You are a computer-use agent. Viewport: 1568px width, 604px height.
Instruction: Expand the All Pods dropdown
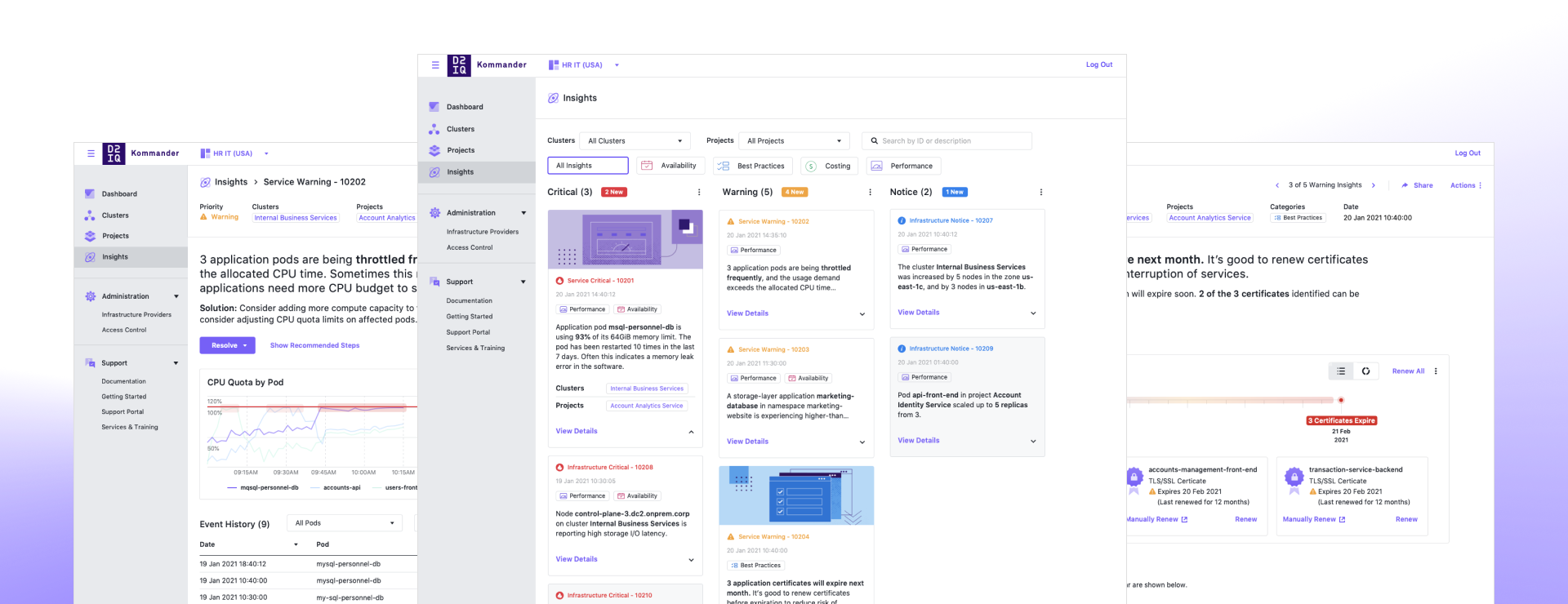[344, 523]
